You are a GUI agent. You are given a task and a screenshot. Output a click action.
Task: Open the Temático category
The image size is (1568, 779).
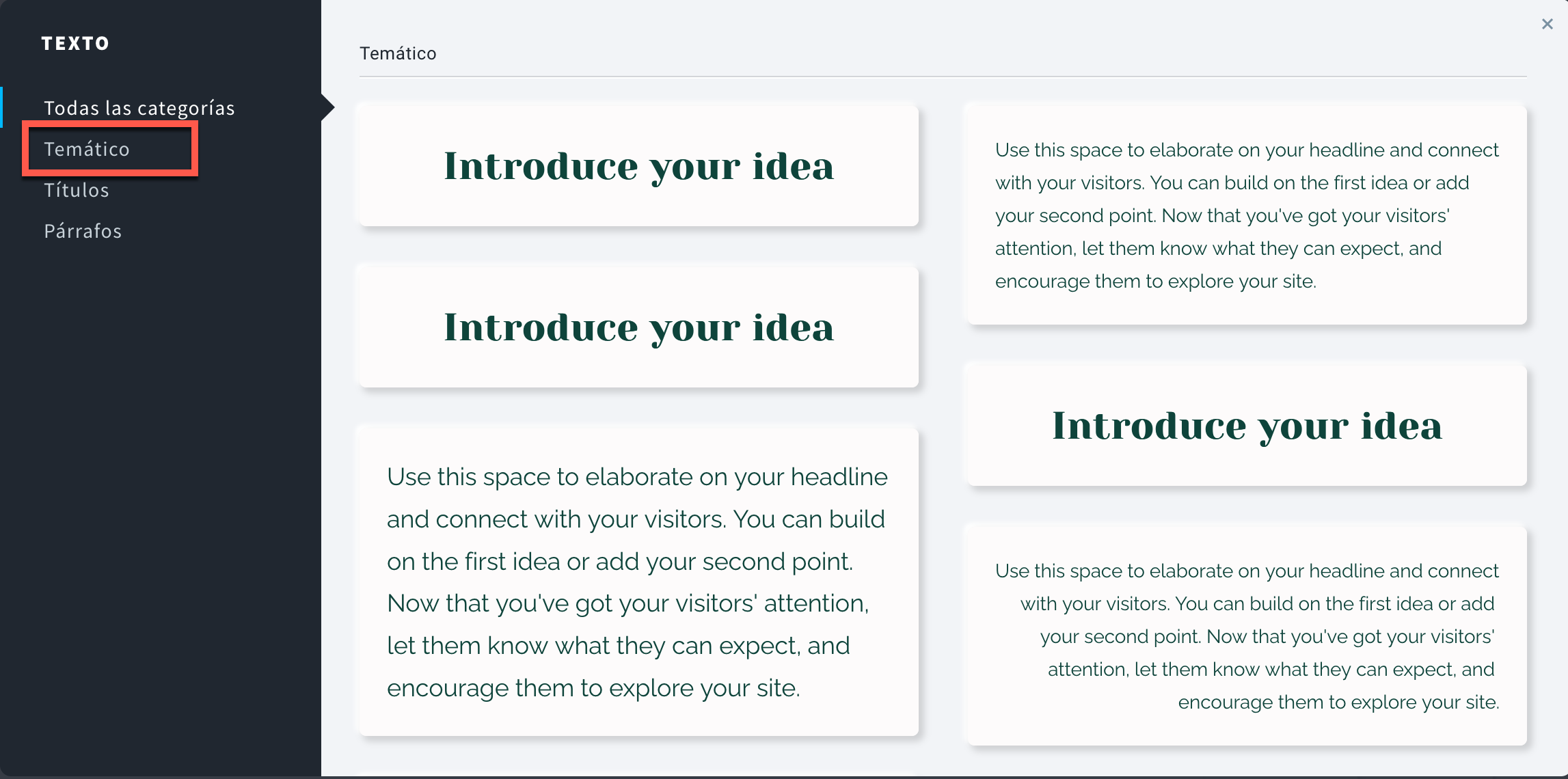tap(87, 149)
